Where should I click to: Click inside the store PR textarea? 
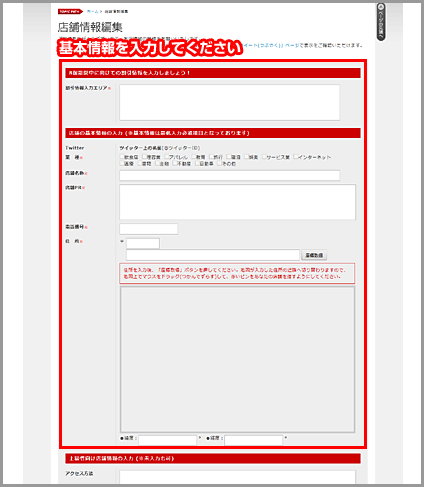237,202
